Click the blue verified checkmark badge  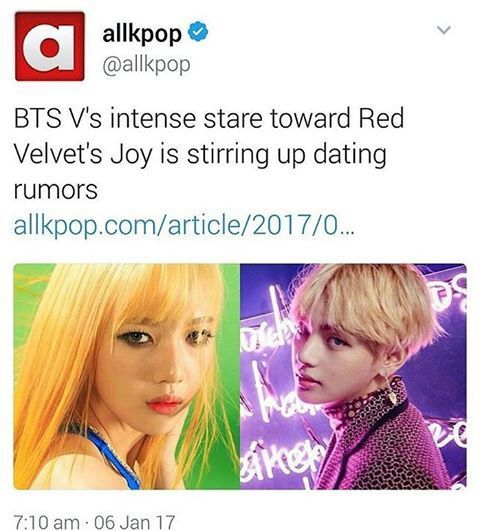point(198,32)
